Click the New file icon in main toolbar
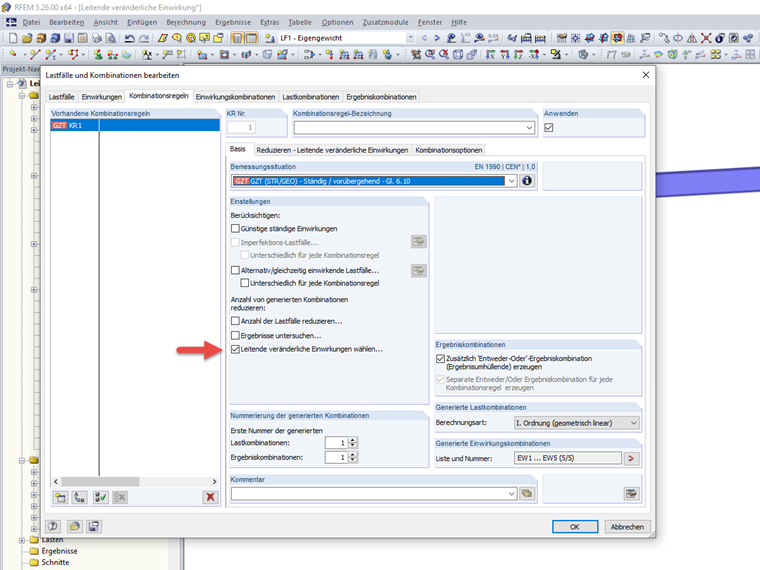760x570 pixels. 13,38
